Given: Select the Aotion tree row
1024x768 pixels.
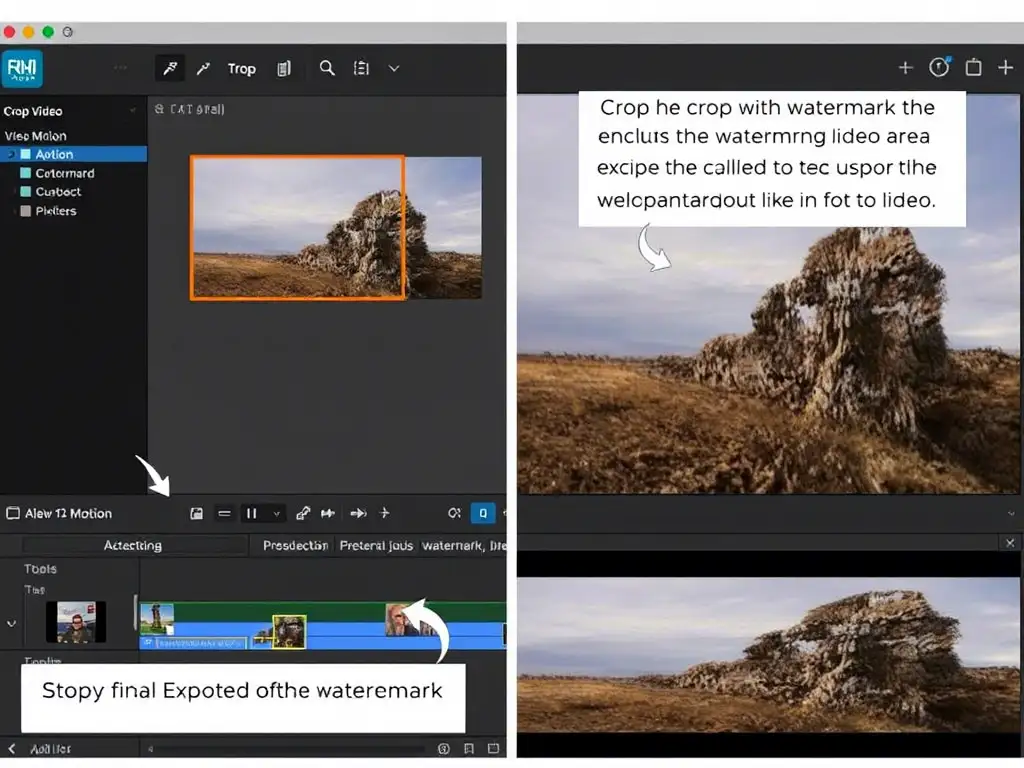Looking at the screenshot, I should point(73,154).
